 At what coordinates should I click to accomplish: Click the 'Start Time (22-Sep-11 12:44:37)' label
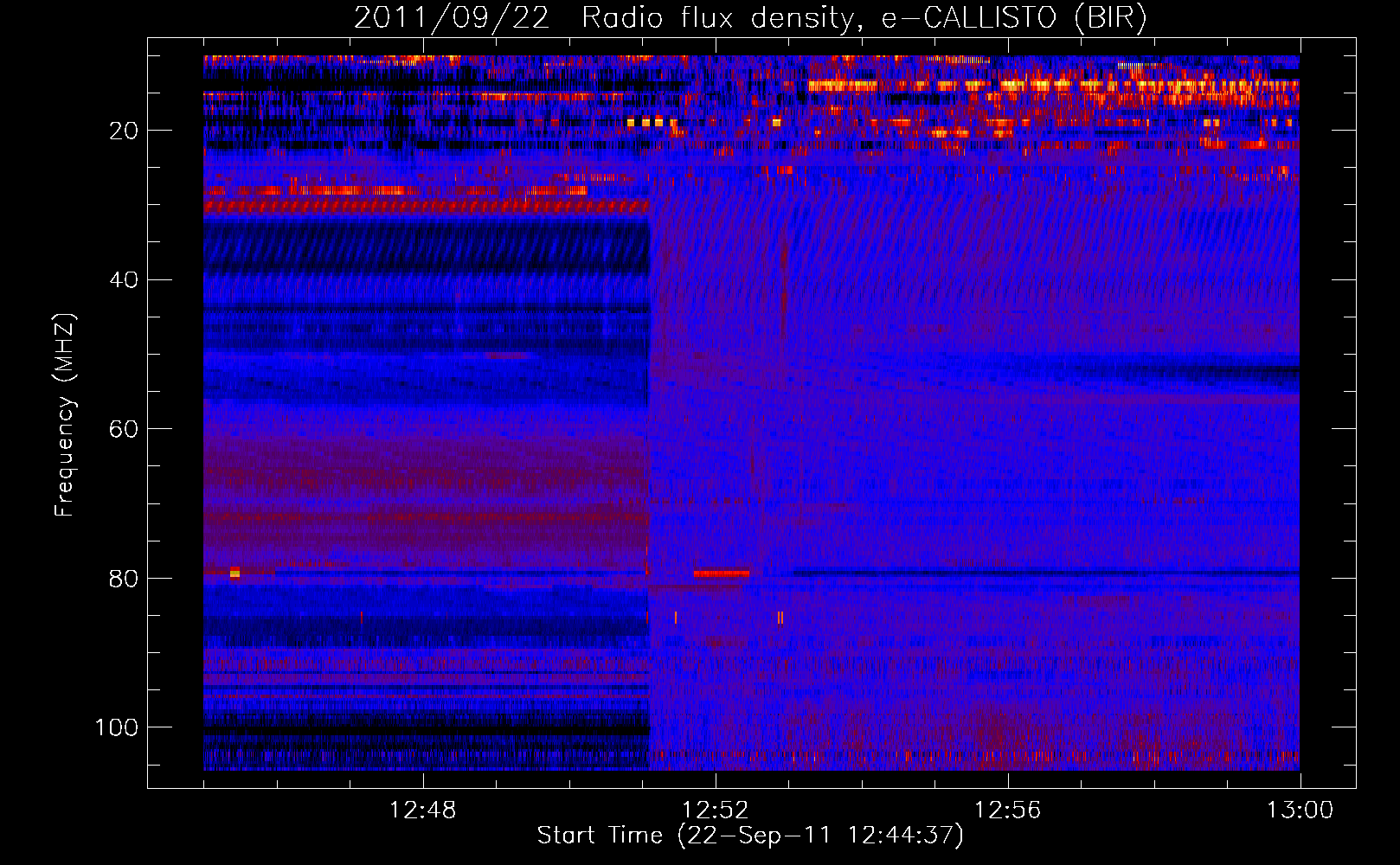click(x=750, y=836)
